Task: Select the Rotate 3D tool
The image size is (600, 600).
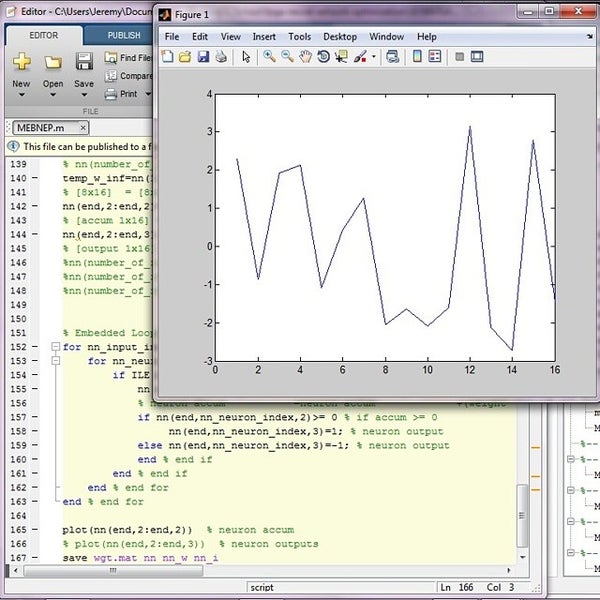Action: click(x=323, y=57)
